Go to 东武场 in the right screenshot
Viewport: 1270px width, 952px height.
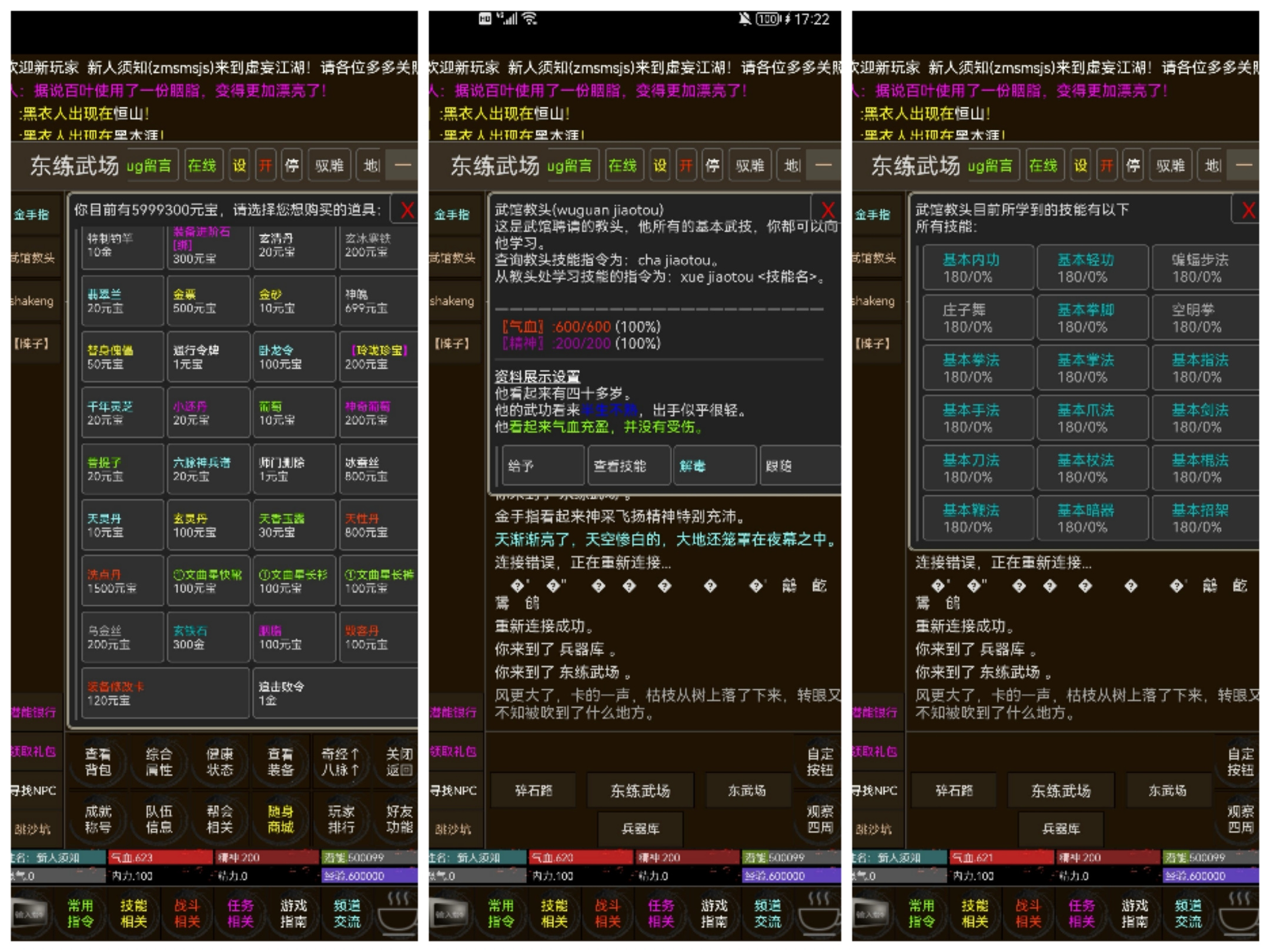[x=1168, y=790]
